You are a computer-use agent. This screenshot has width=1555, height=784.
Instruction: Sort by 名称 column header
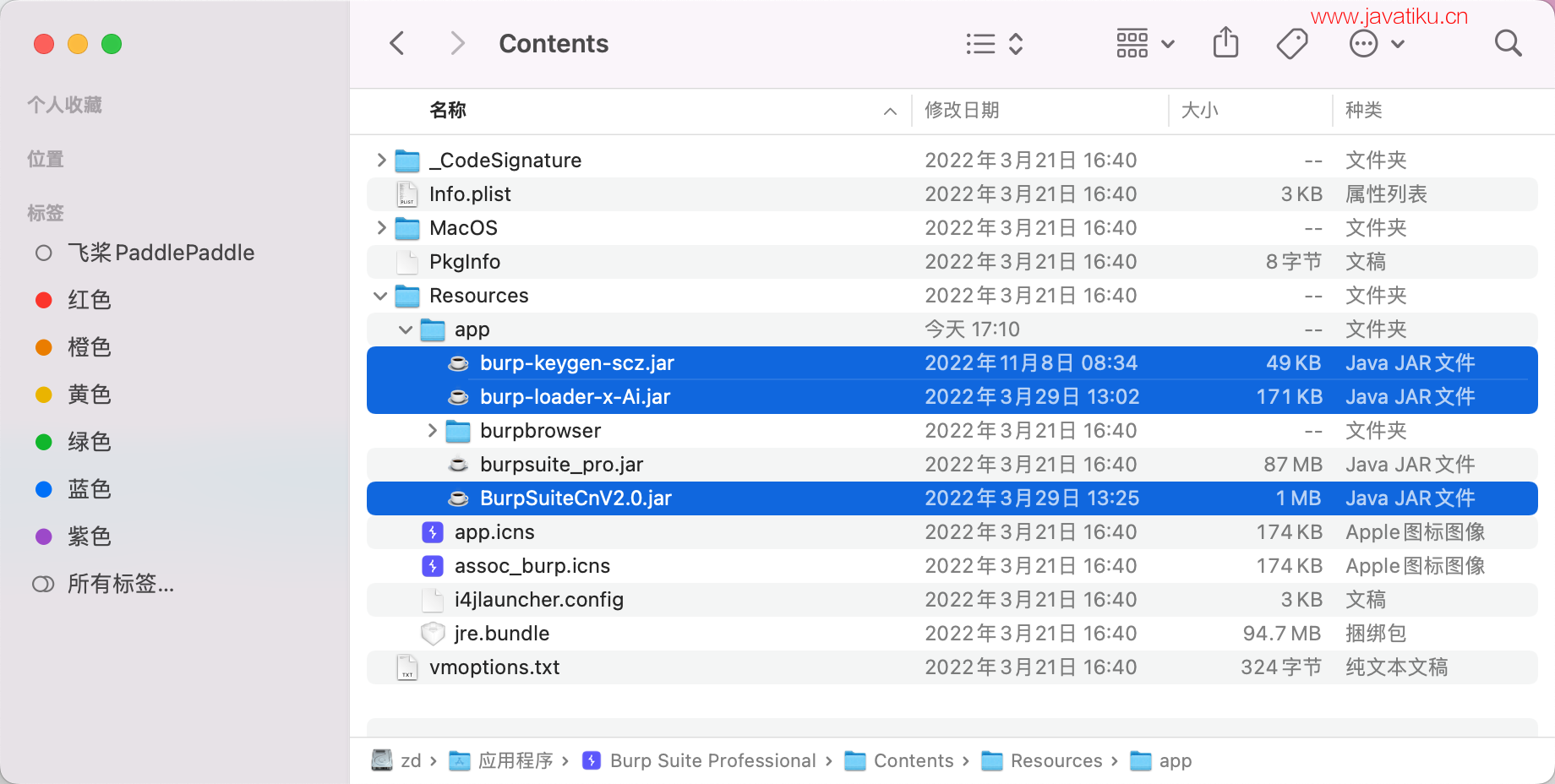(448, 110)
